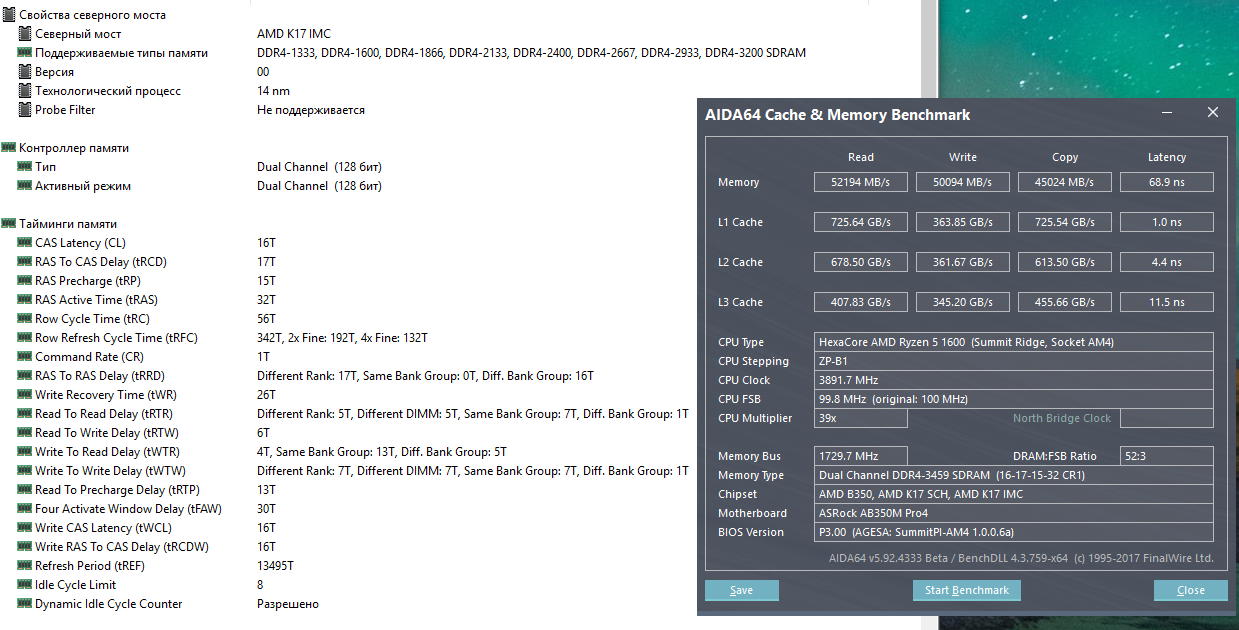This screenshot has height=630, width=1239.
Task: Click the Memory Bus 1729.7 MHz field
Action: click(861, 456)
